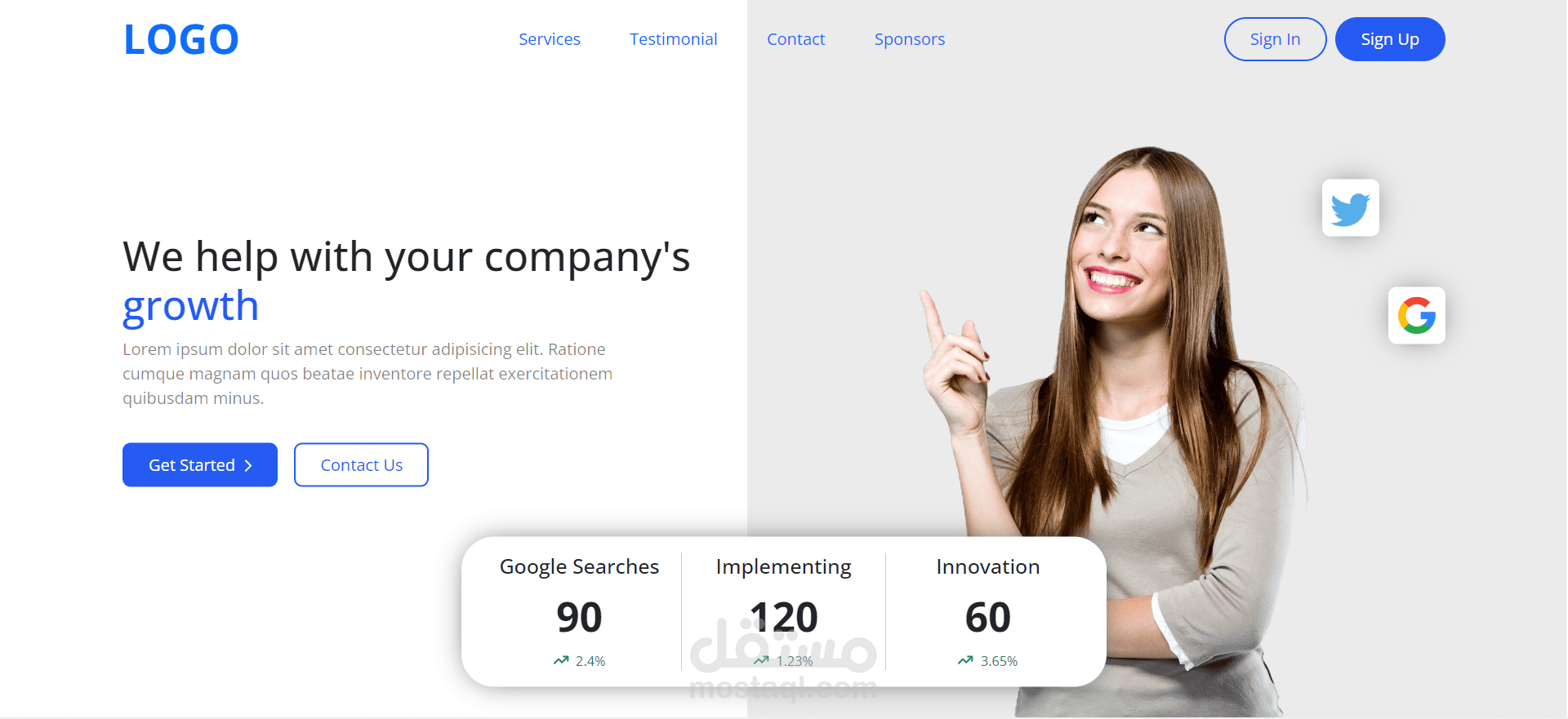Open the Contact nav item
This screenshot has width=1568, height=719.
point(796,39)
